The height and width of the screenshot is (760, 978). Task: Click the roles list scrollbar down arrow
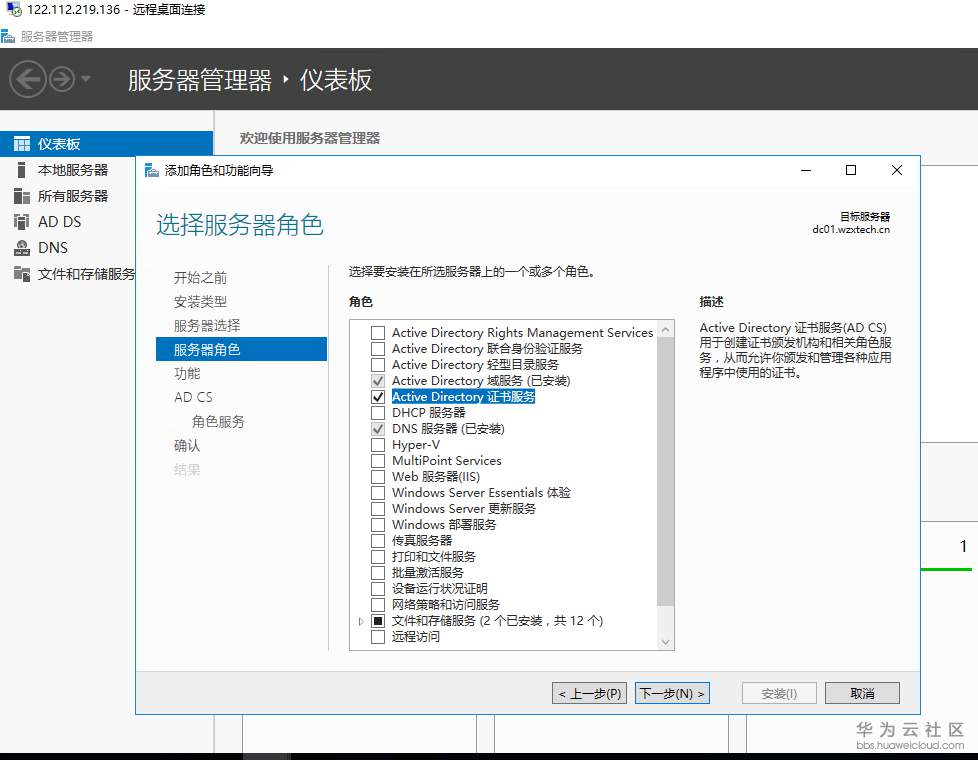tap(666, 640)
